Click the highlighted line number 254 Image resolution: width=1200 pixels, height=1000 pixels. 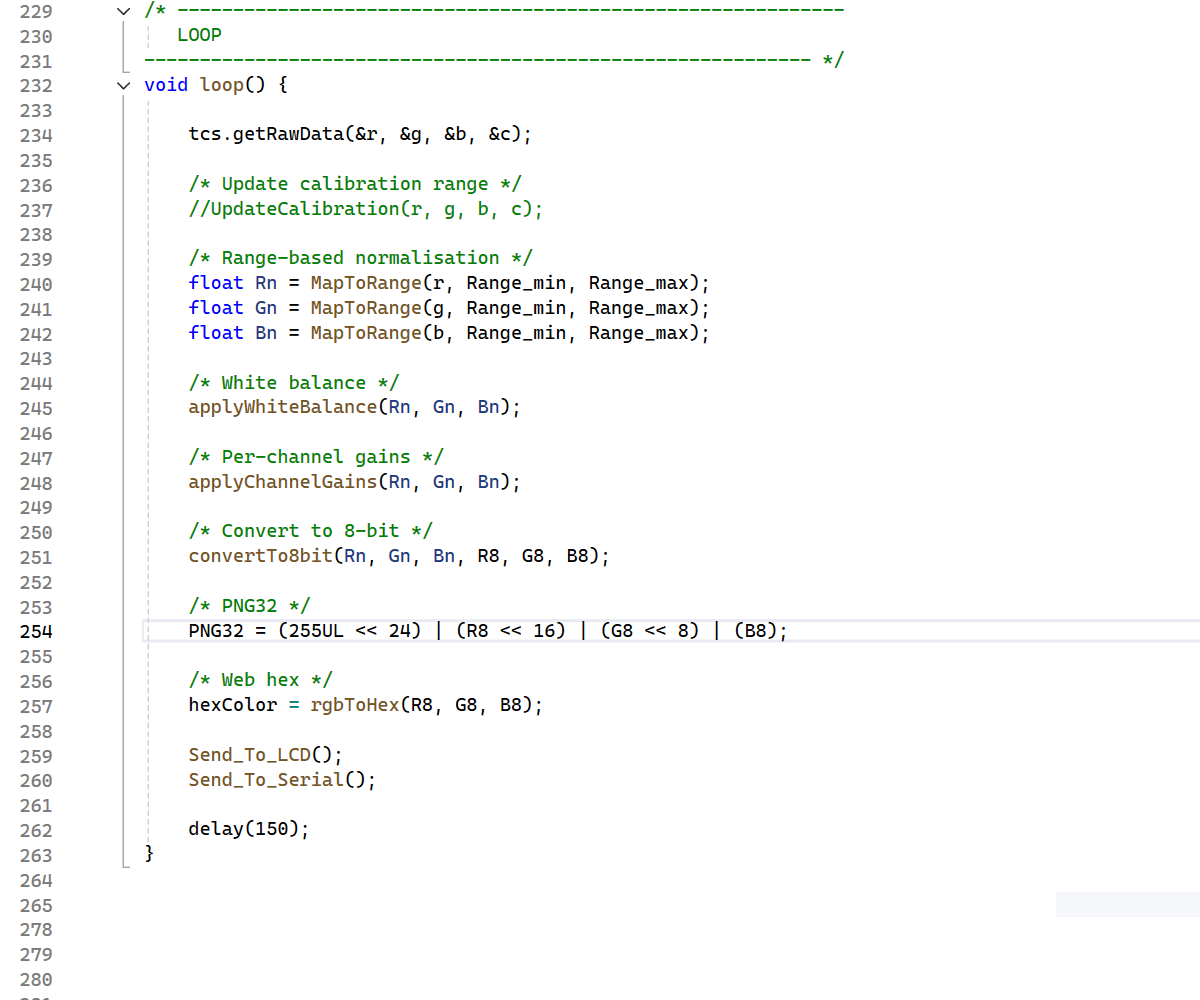click(x=36, y=632)
